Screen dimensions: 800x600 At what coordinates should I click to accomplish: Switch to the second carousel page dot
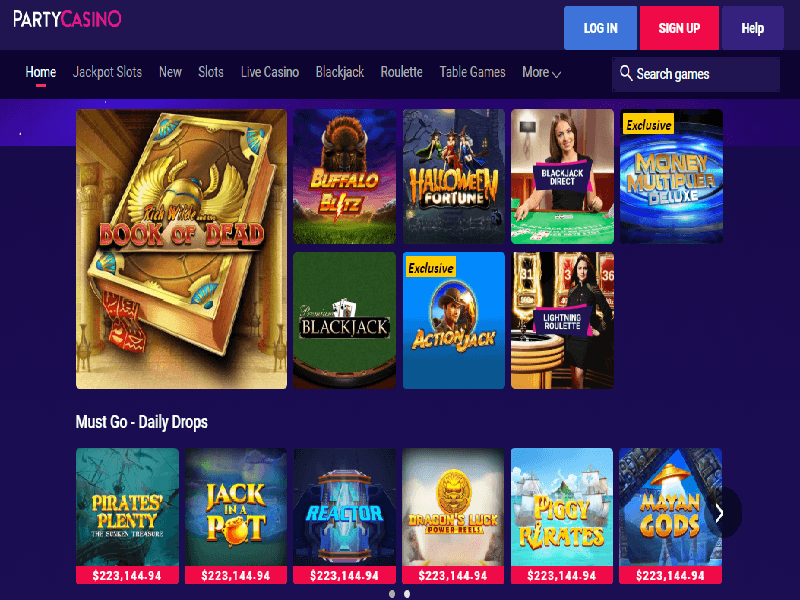tap(407, 594)
